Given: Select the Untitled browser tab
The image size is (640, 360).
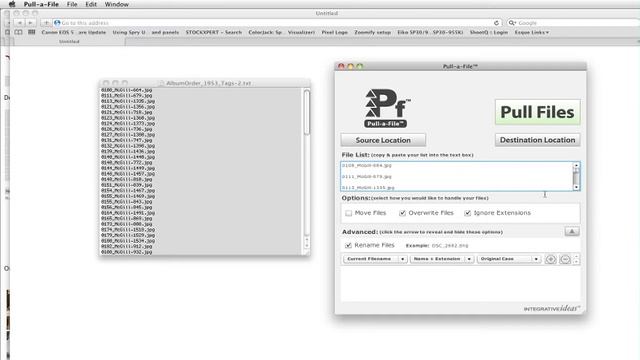Looking at the screenshot, I should [69, 42].
